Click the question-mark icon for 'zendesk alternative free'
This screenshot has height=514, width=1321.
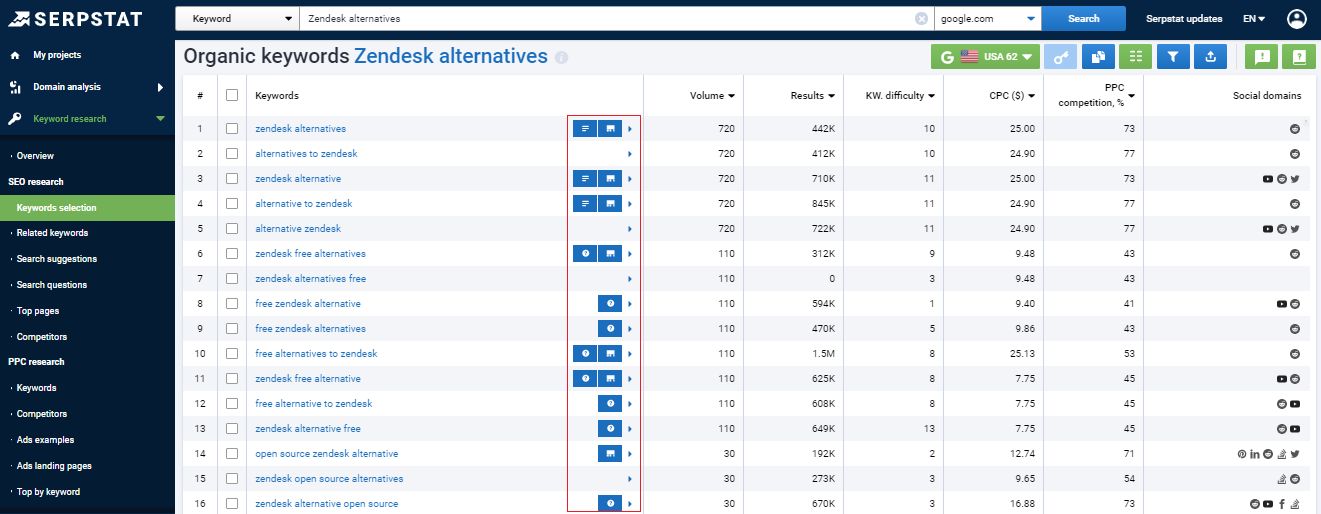[610, 429]
